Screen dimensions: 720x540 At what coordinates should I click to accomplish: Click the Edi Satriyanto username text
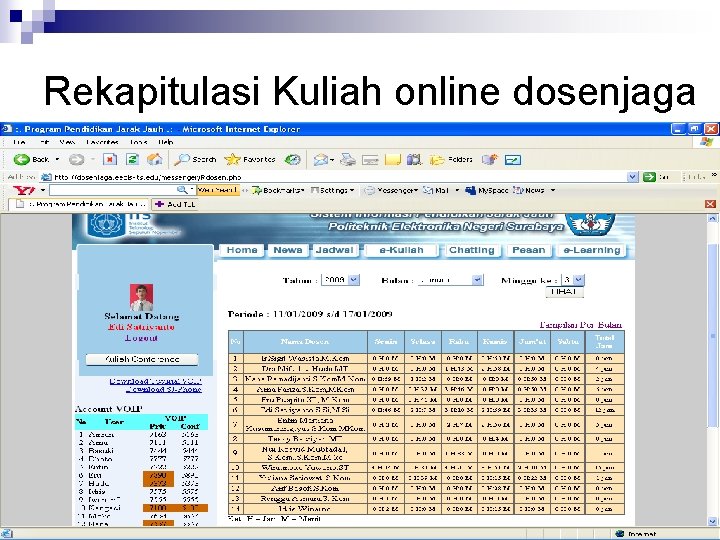[x=141, y=327]
